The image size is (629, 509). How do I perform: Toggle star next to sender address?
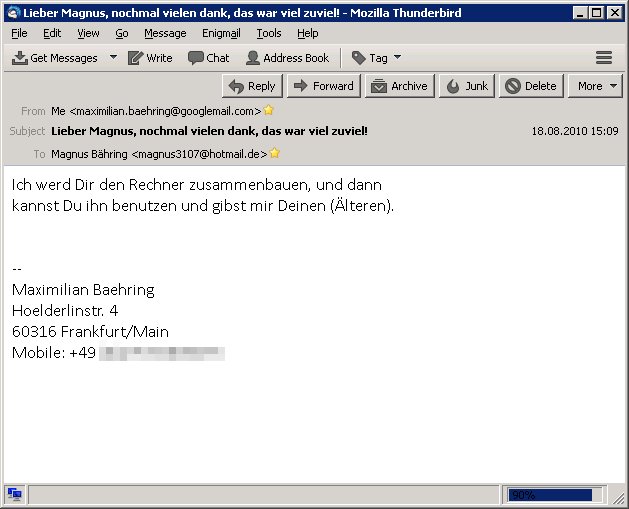point(268,111)
